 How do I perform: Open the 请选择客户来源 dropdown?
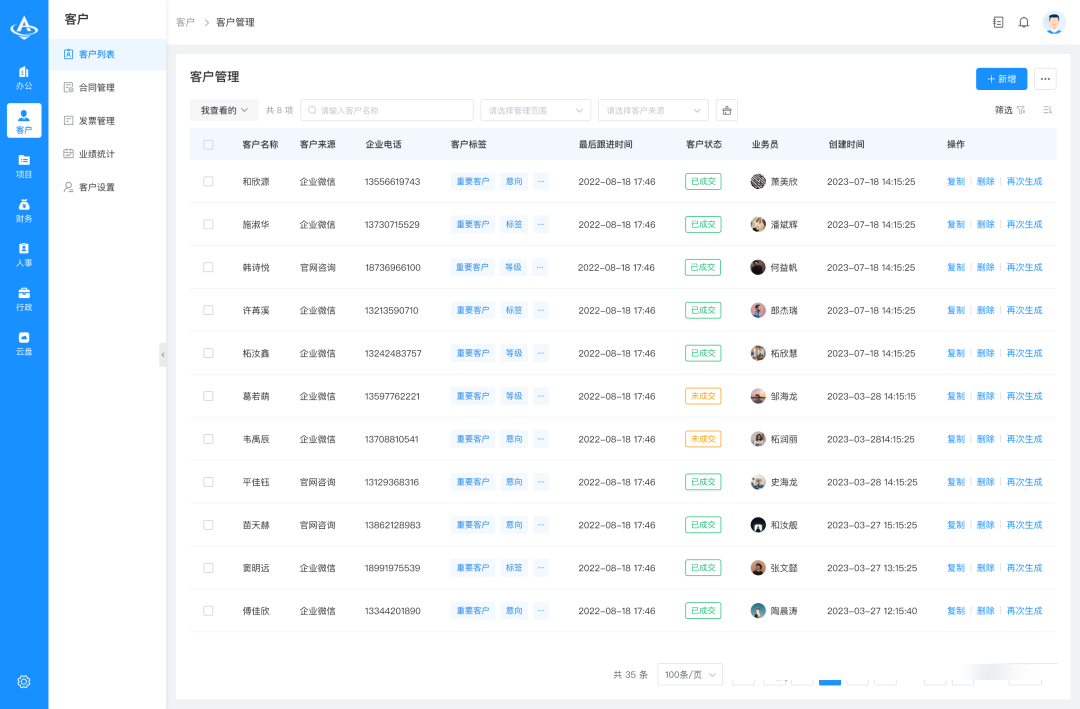point(653,110)
